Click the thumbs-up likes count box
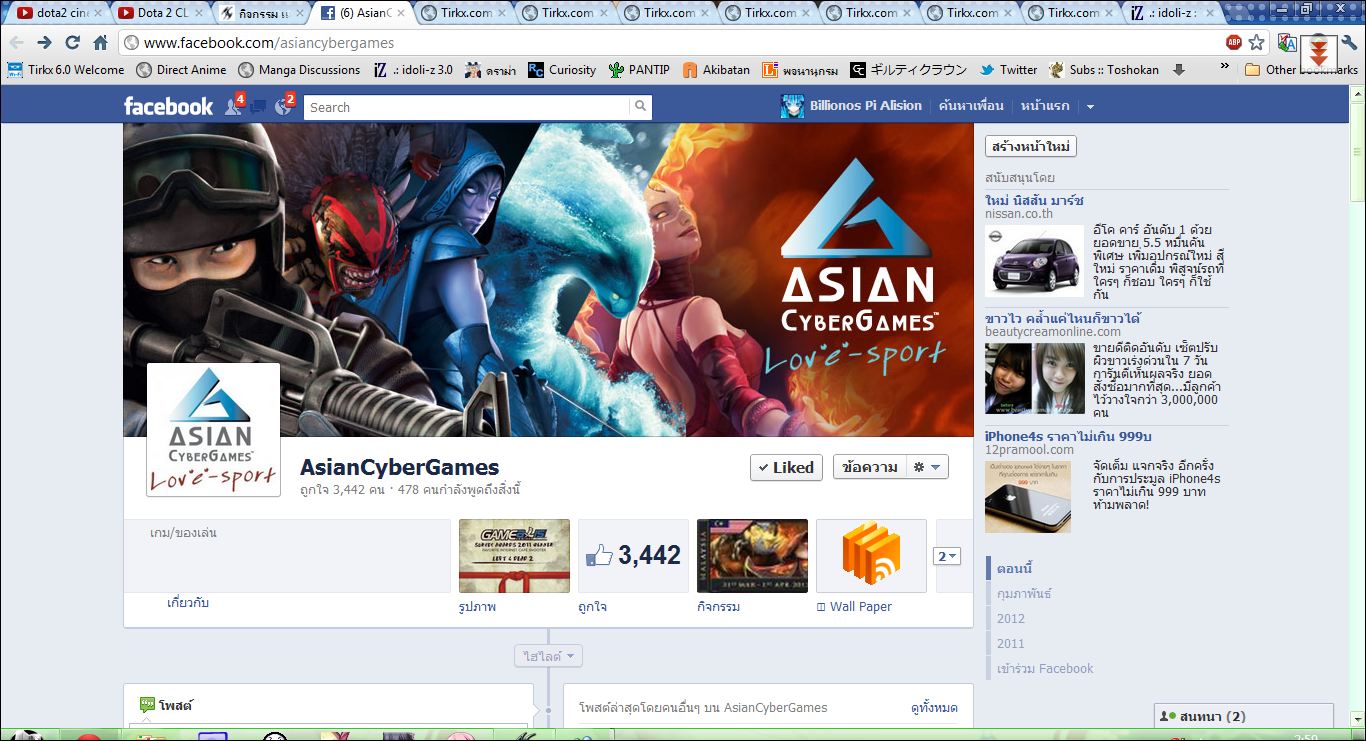The image size is (1366, 741). [x=633, y=555]
